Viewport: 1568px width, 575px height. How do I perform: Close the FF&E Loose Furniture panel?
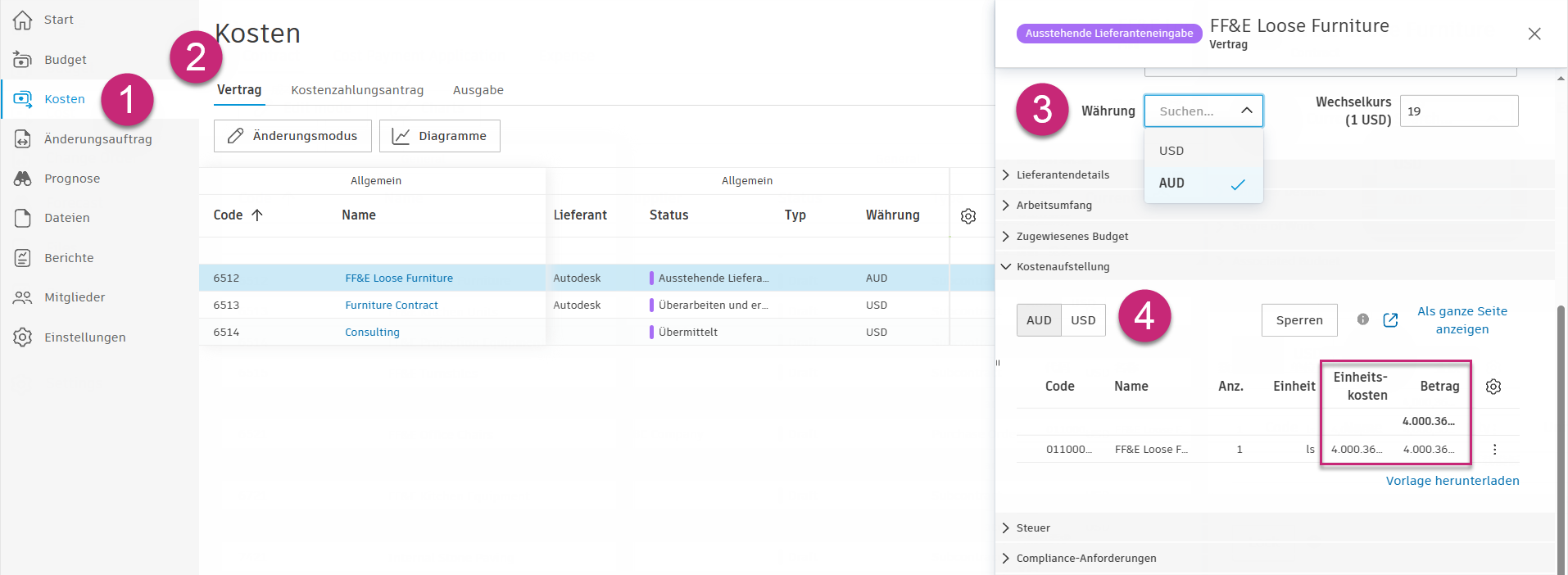[1534, 34]
